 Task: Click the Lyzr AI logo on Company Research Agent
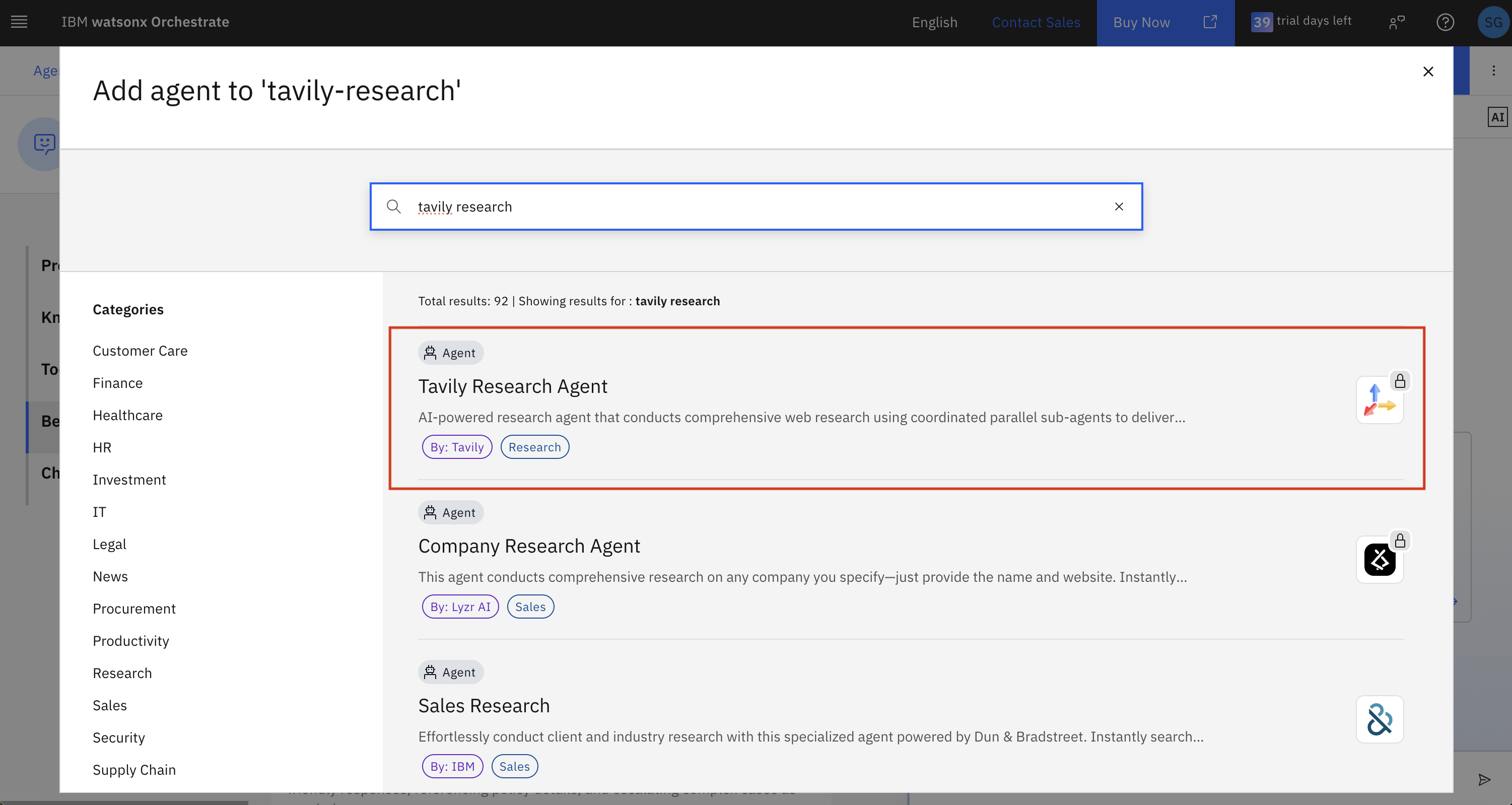point(1380,559)
